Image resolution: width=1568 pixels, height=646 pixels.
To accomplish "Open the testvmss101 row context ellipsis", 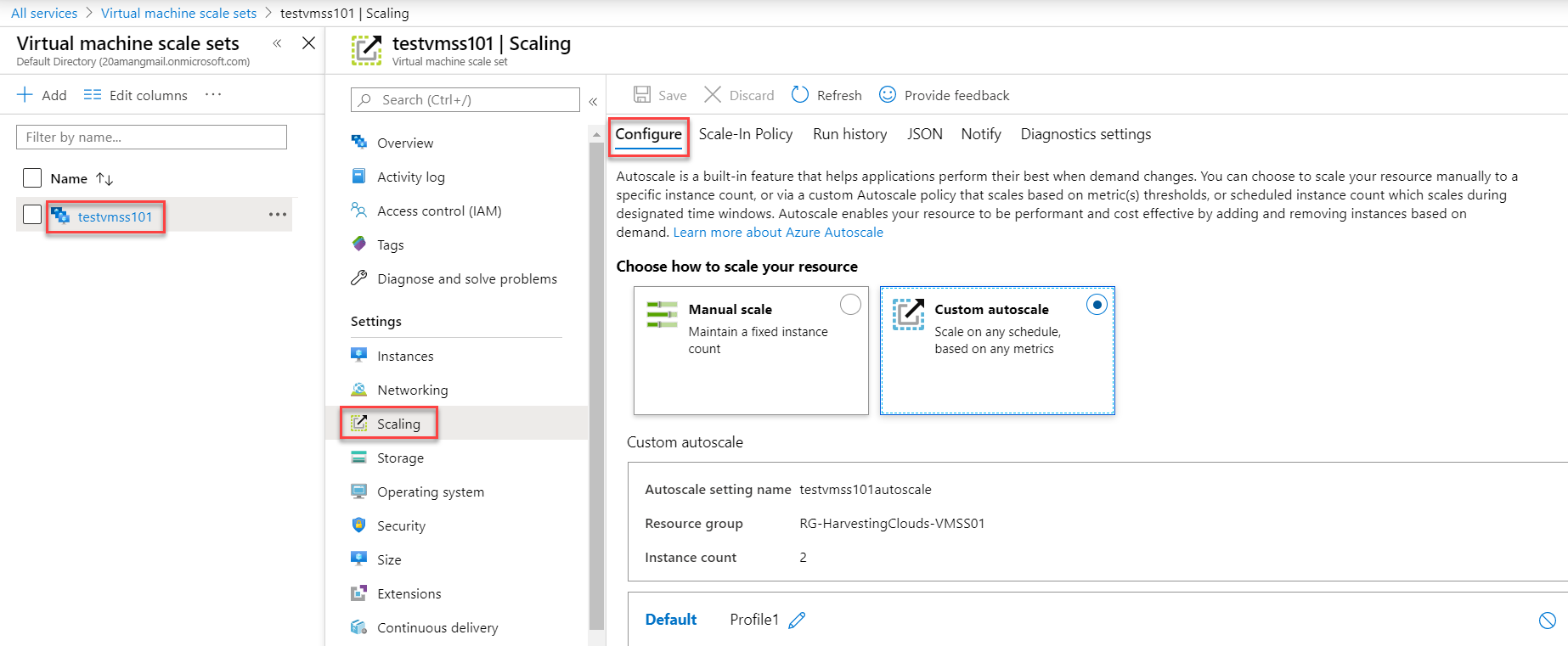I will (278, 215).
